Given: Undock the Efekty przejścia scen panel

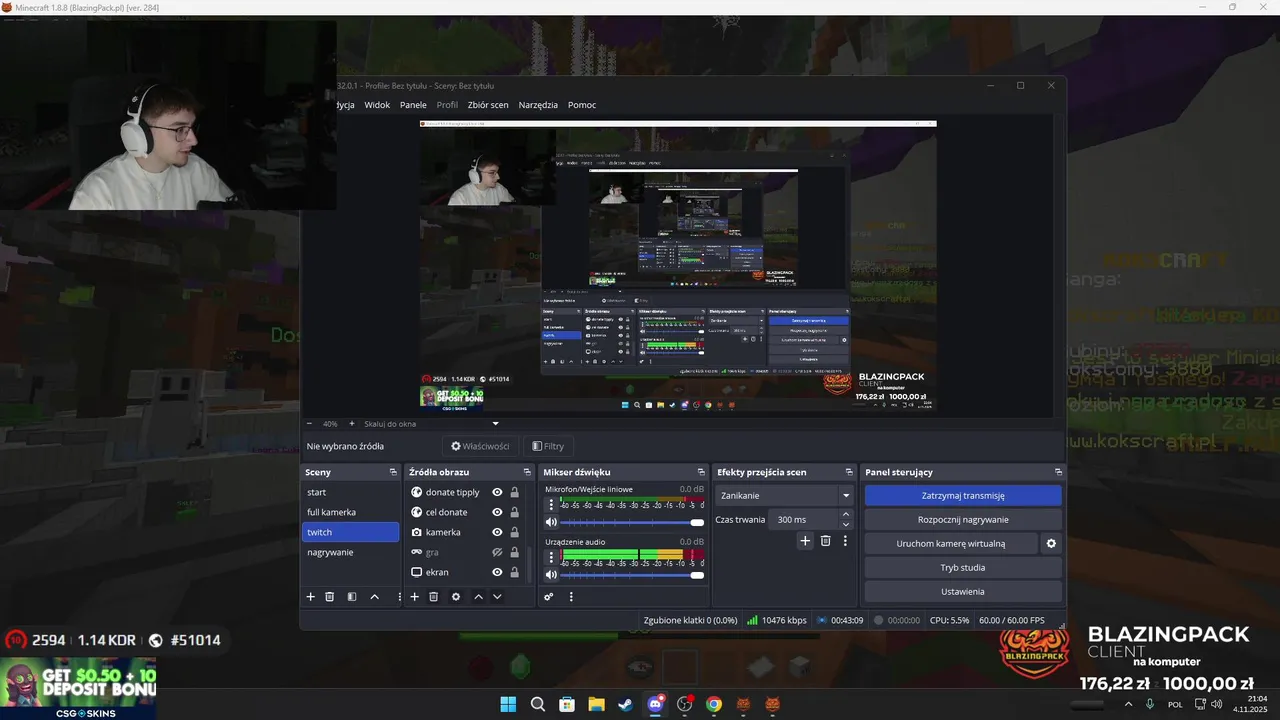Looking at the screenshot, I should point(849,472).
